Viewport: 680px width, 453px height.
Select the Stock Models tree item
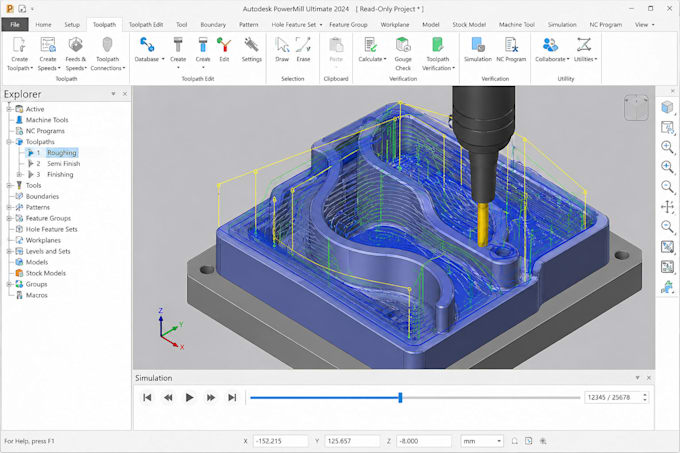pos(46,273)
